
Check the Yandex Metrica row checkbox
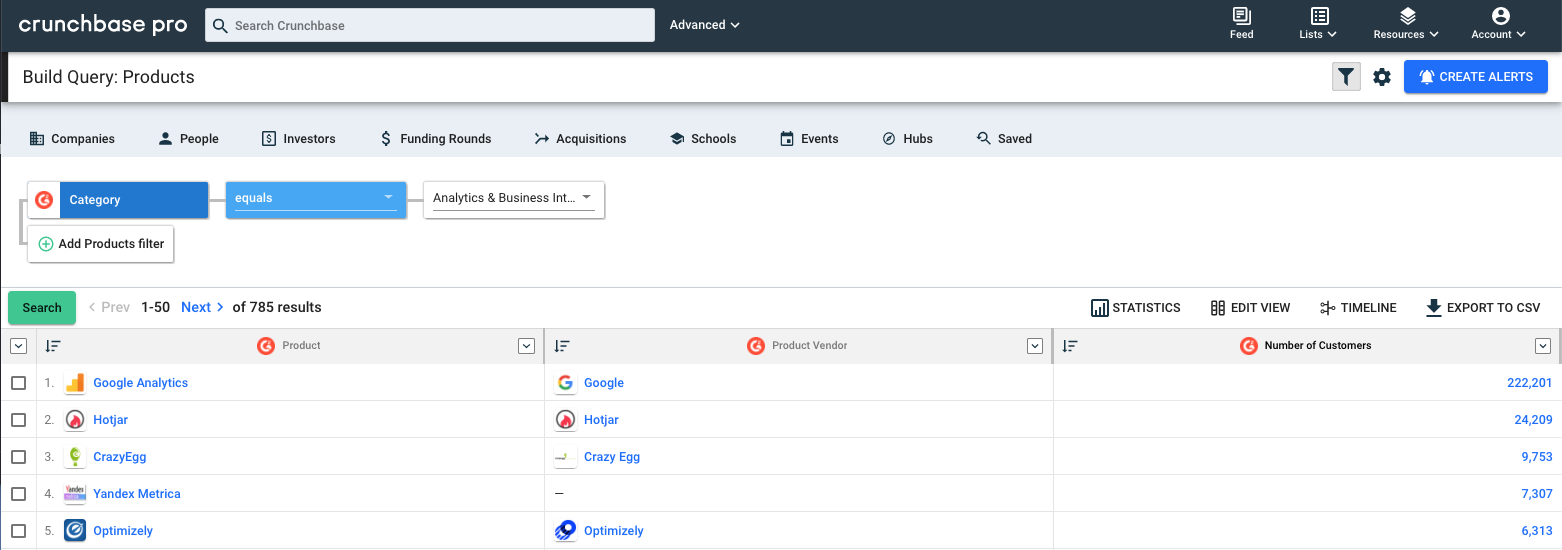[18, 494]
